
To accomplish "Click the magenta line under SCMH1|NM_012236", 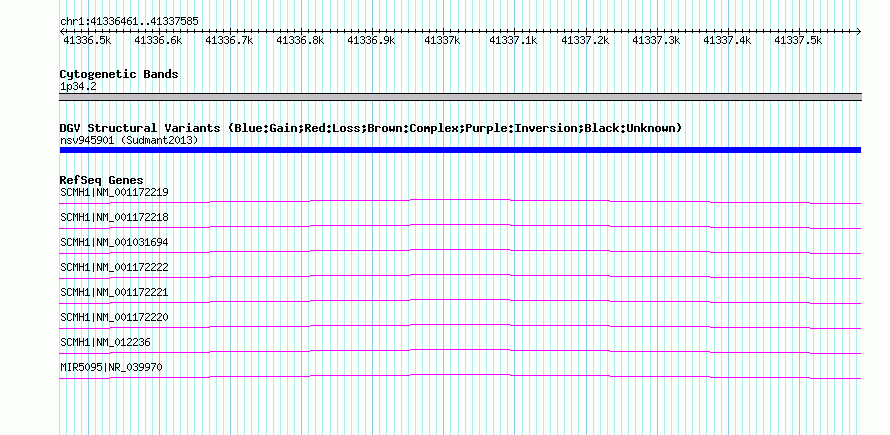I will (x=460, y=352).
